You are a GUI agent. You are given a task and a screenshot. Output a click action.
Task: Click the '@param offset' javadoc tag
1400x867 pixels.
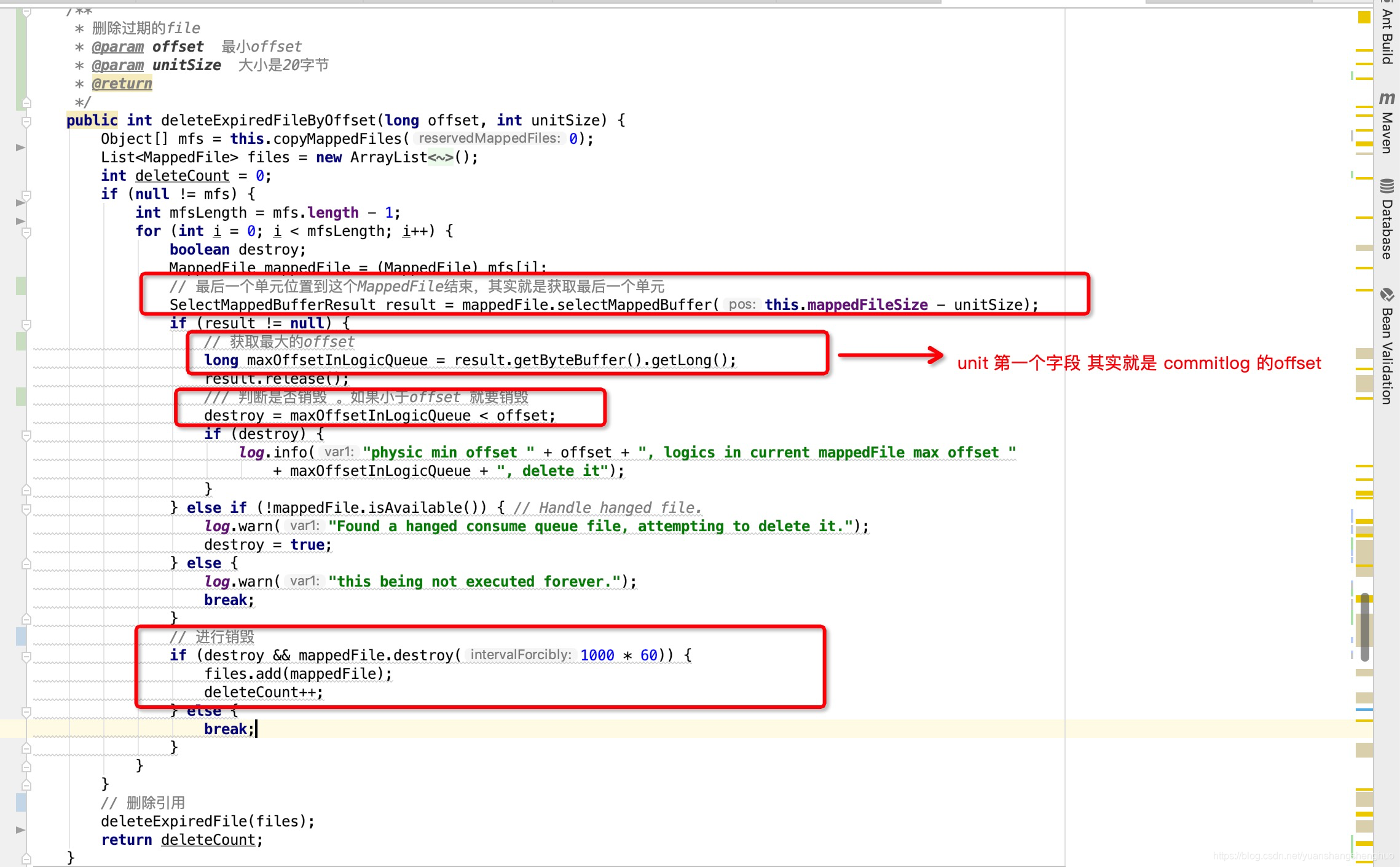coord(147,47)
